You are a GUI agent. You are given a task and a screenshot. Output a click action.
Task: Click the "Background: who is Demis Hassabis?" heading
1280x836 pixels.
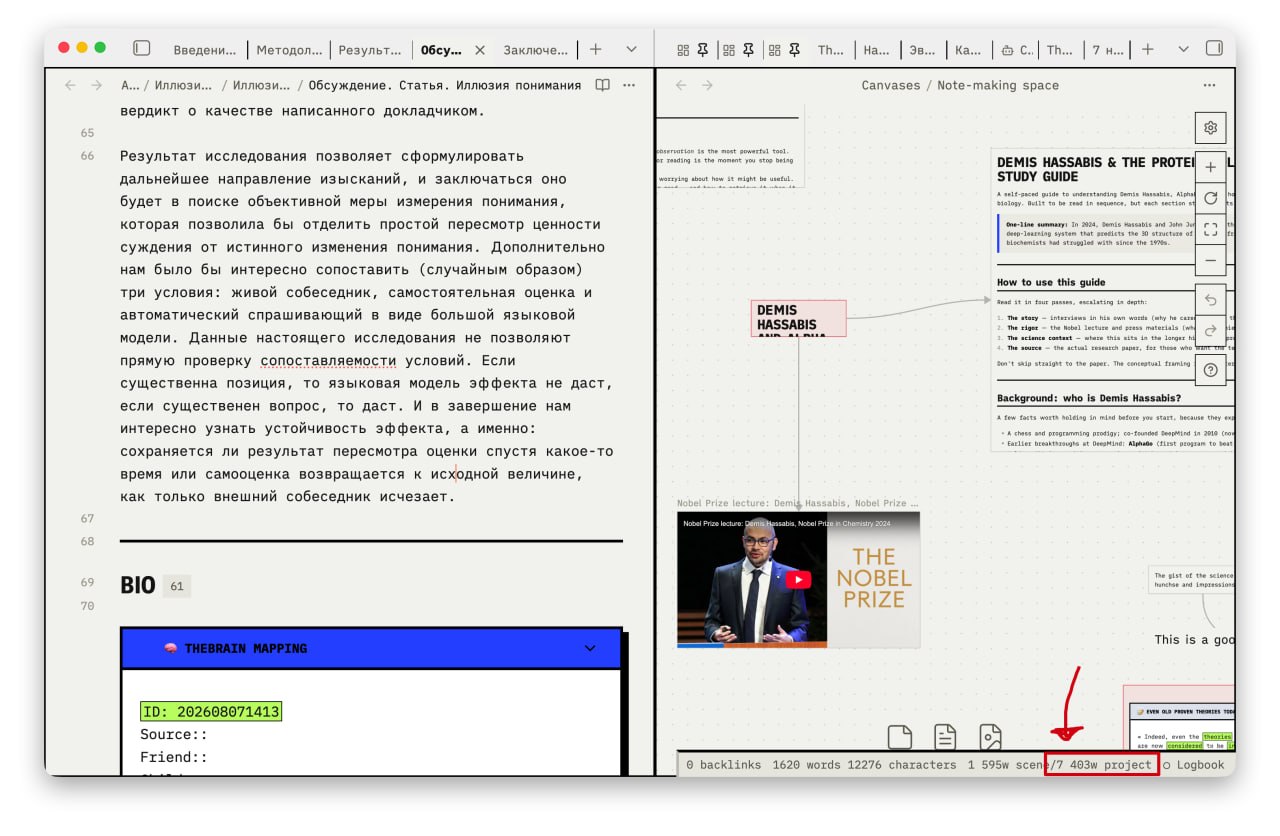click(1089, 398)
